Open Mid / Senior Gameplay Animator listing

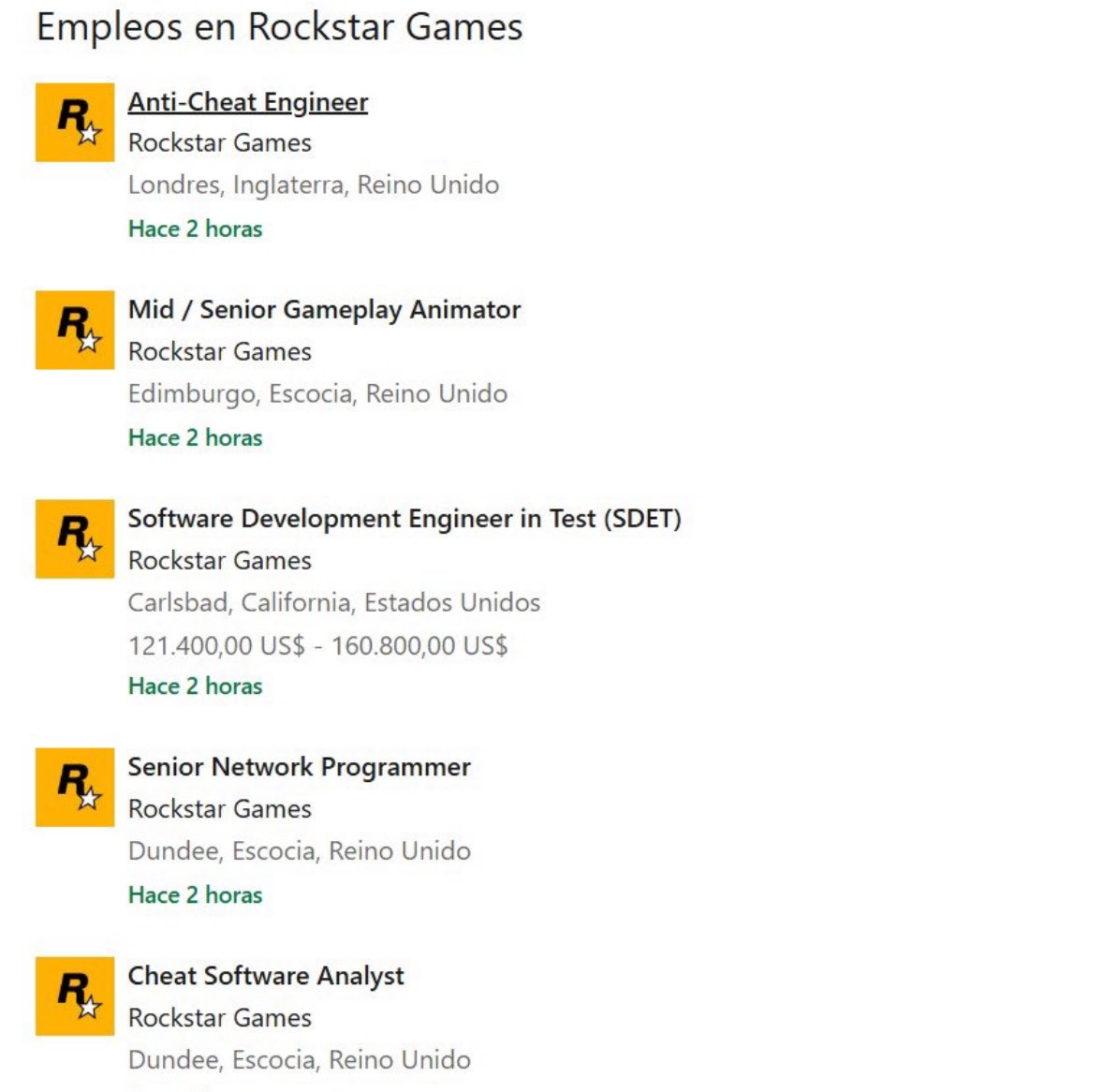tap(324, 310)
